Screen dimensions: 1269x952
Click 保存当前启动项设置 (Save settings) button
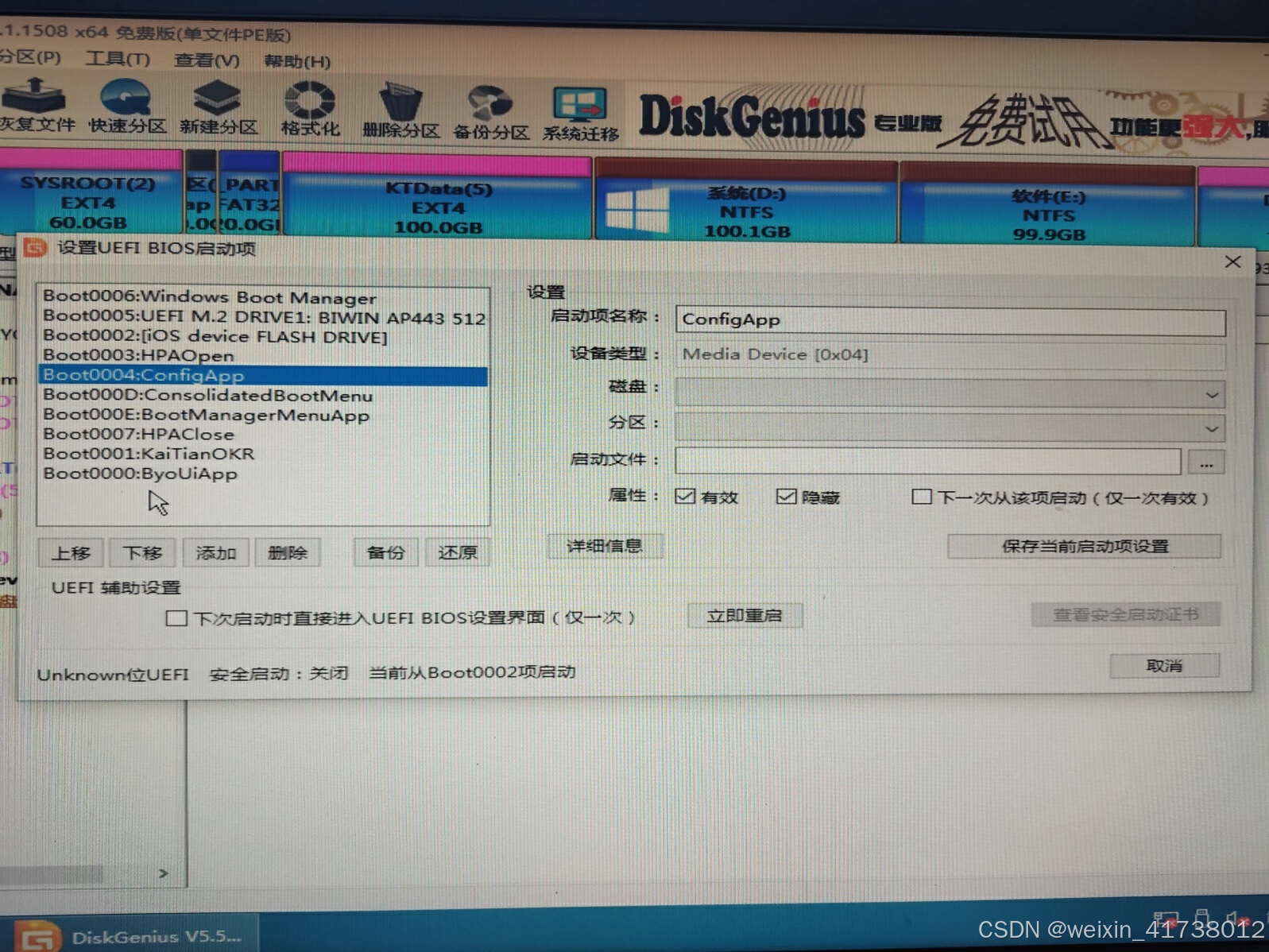coord(1084,546)
